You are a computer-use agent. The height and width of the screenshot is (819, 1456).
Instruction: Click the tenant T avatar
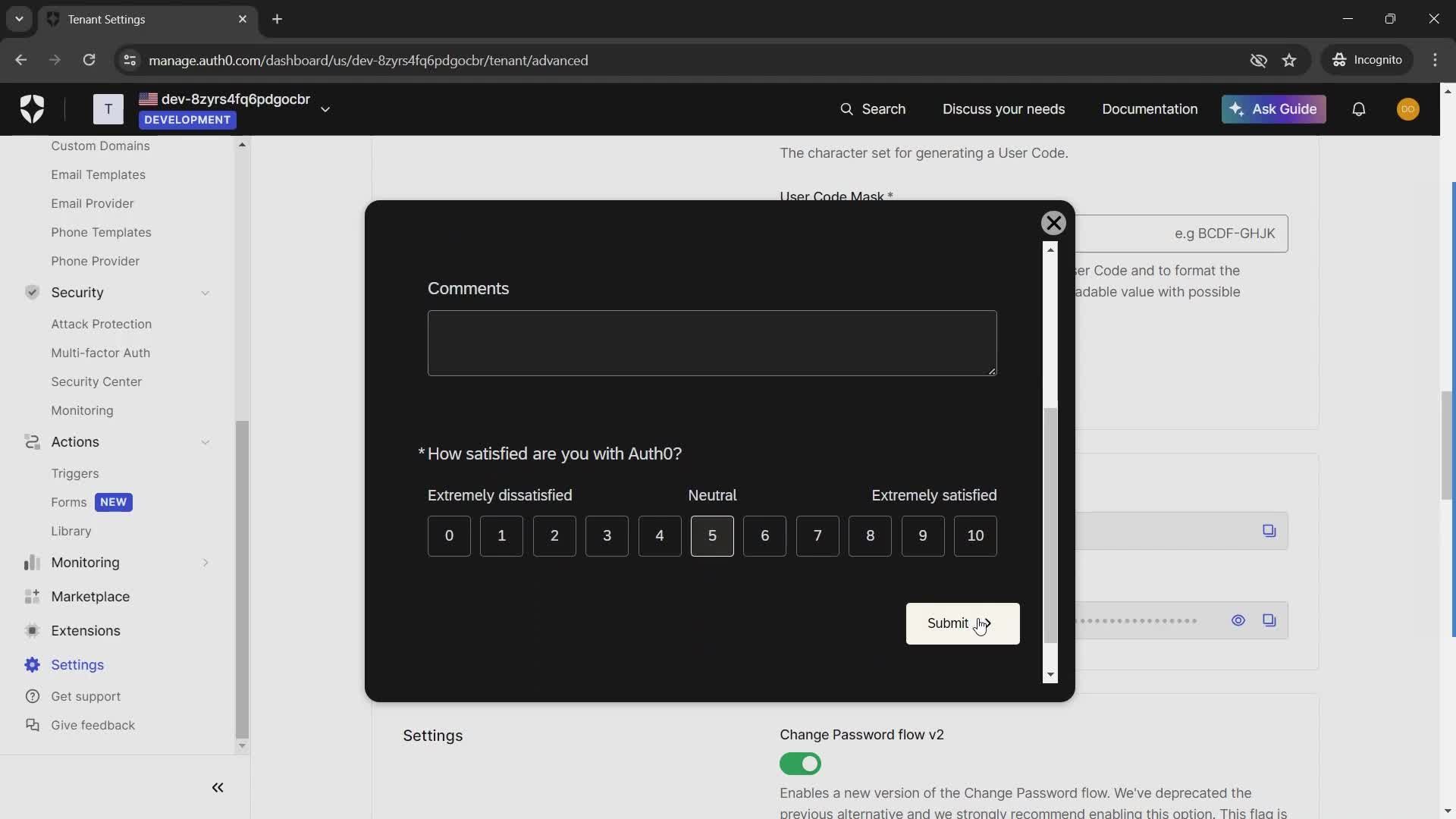coord(108,109)
